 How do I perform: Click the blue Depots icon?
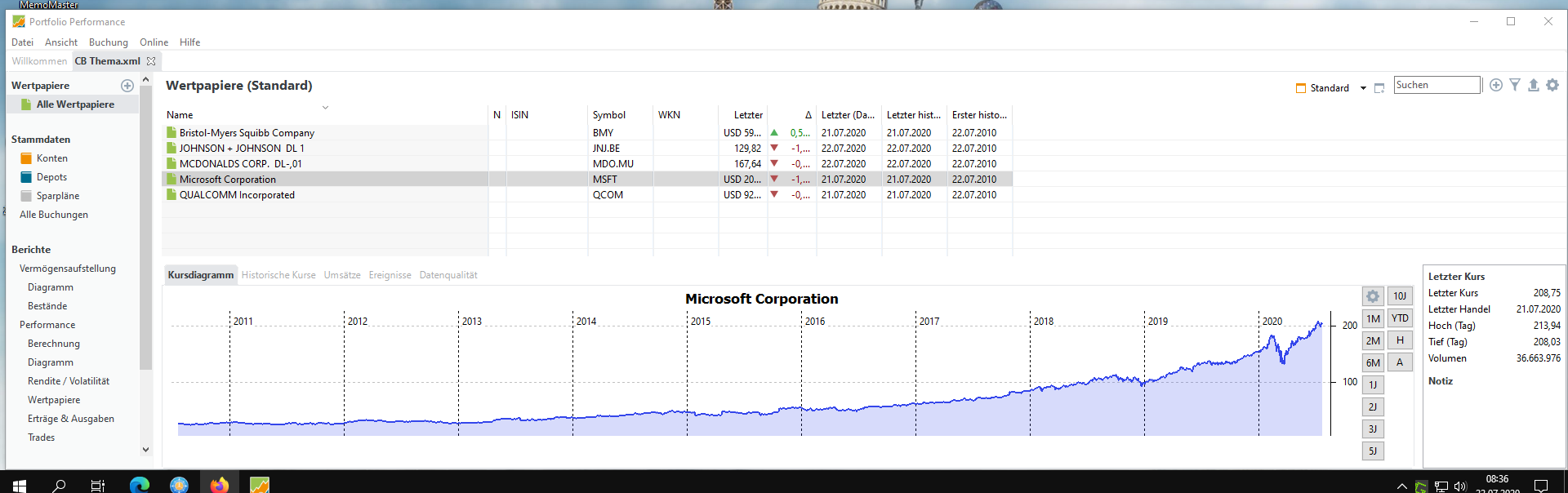26,177
